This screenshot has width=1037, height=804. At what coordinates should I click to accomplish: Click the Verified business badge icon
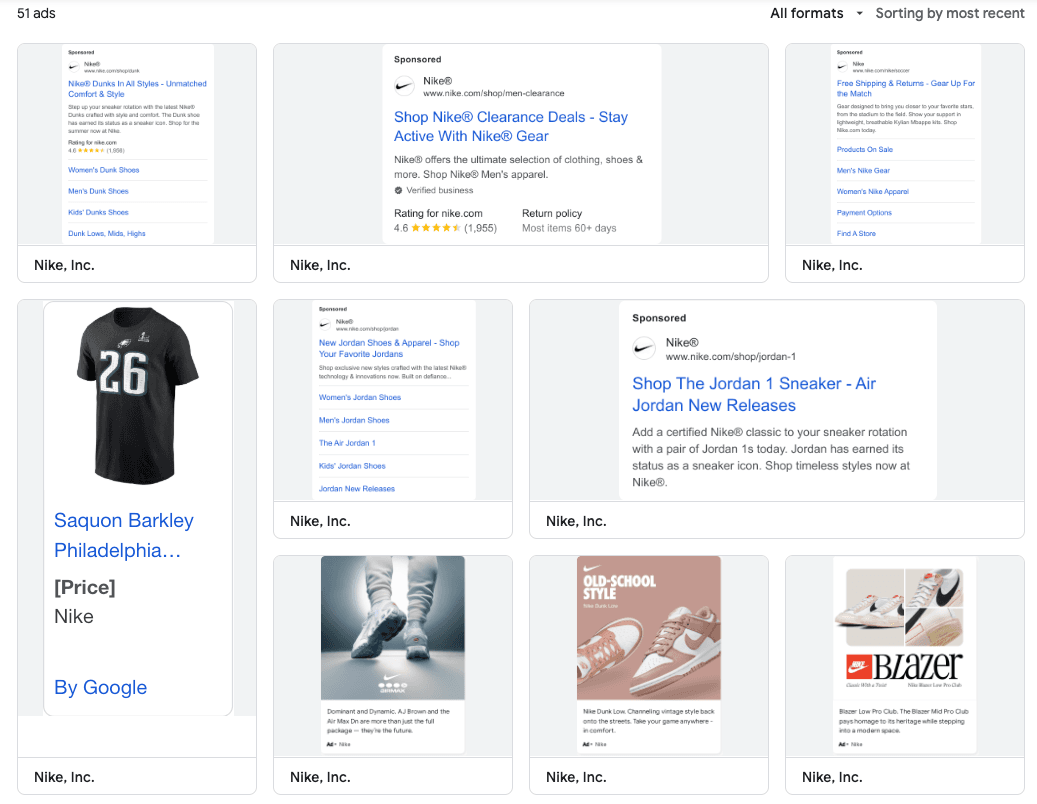398,190
